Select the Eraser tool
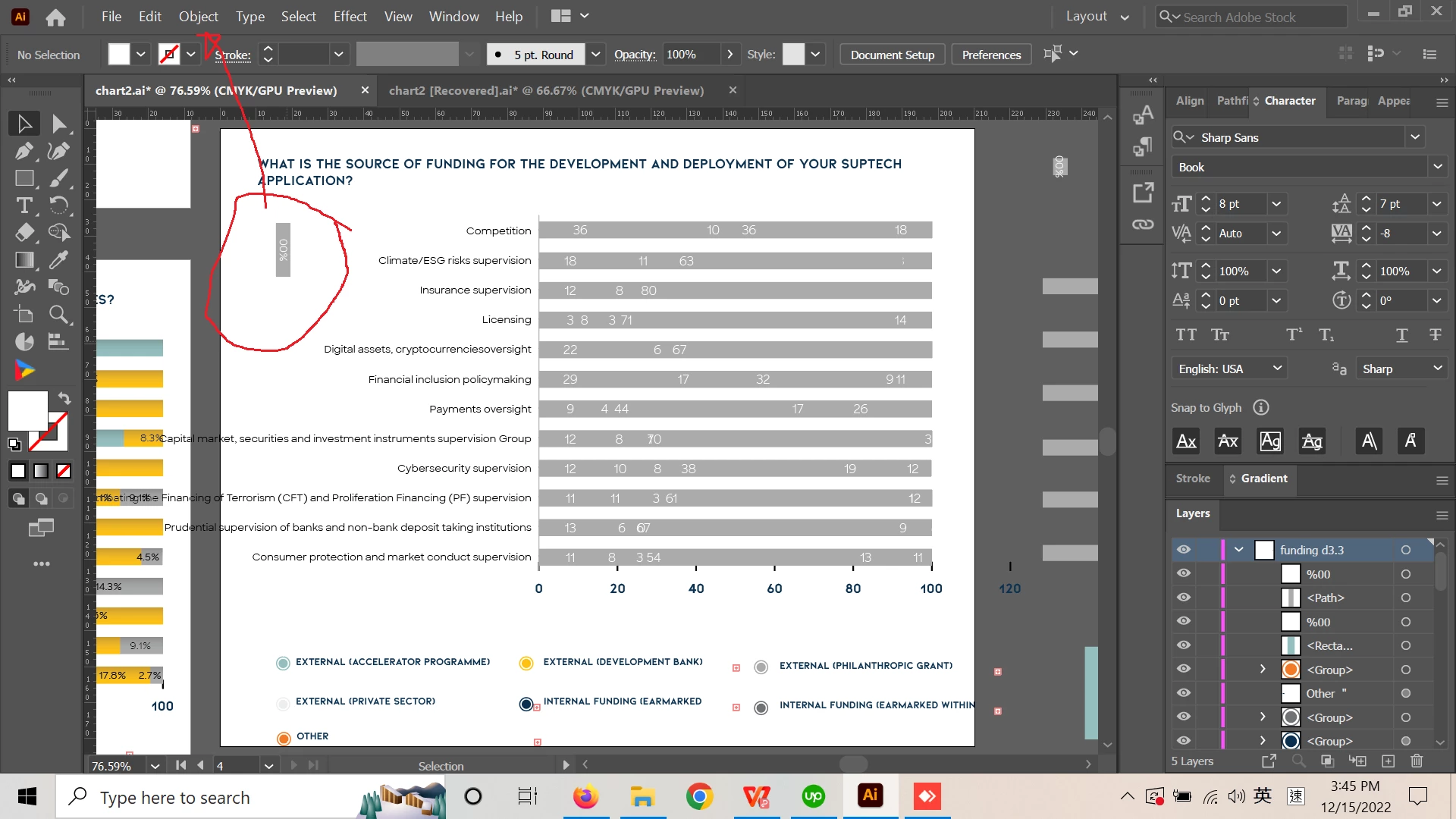This screenshot has width=1456, height=819. [x=24, y=233]
